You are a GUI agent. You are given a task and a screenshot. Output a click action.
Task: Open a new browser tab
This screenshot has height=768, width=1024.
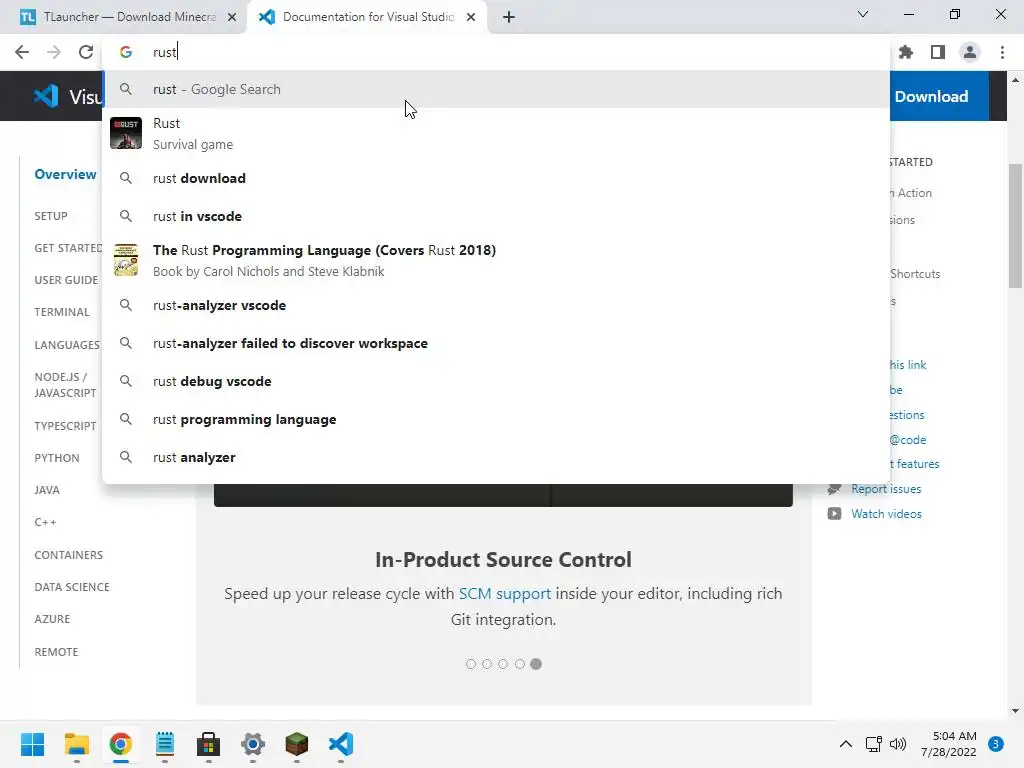(x=509, y=17)
